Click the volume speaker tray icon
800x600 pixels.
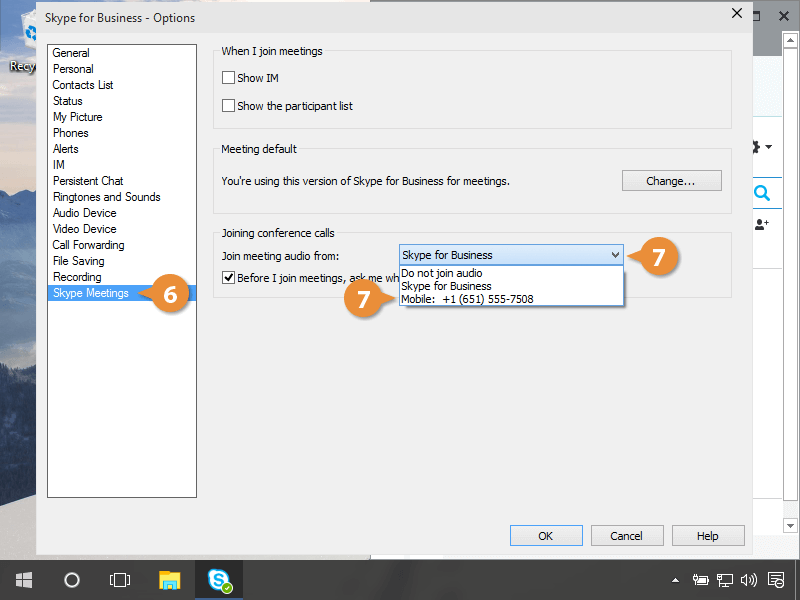749,579
